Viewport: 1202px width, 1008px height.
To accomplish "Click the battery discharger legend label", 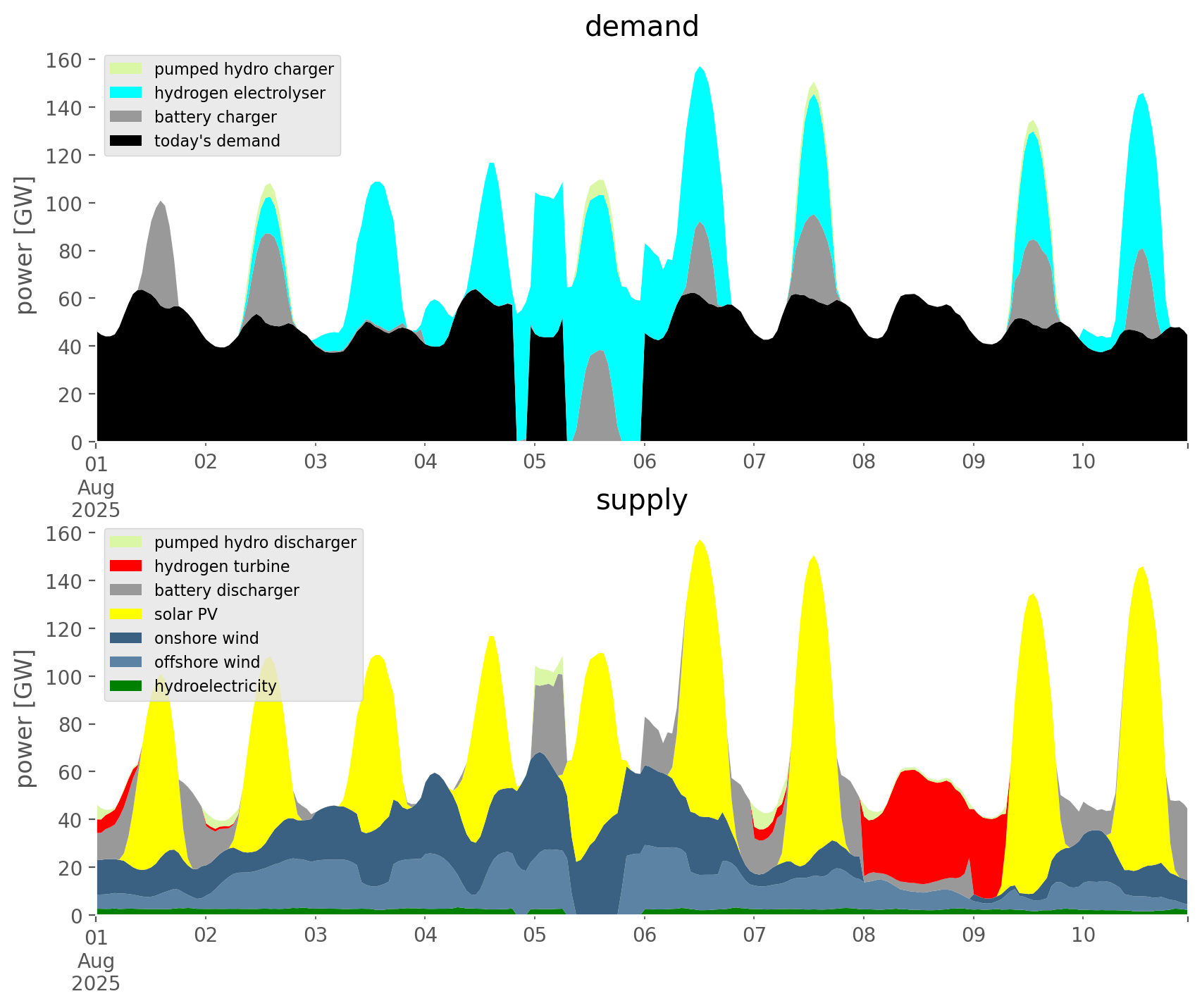I will coord(226,590).
